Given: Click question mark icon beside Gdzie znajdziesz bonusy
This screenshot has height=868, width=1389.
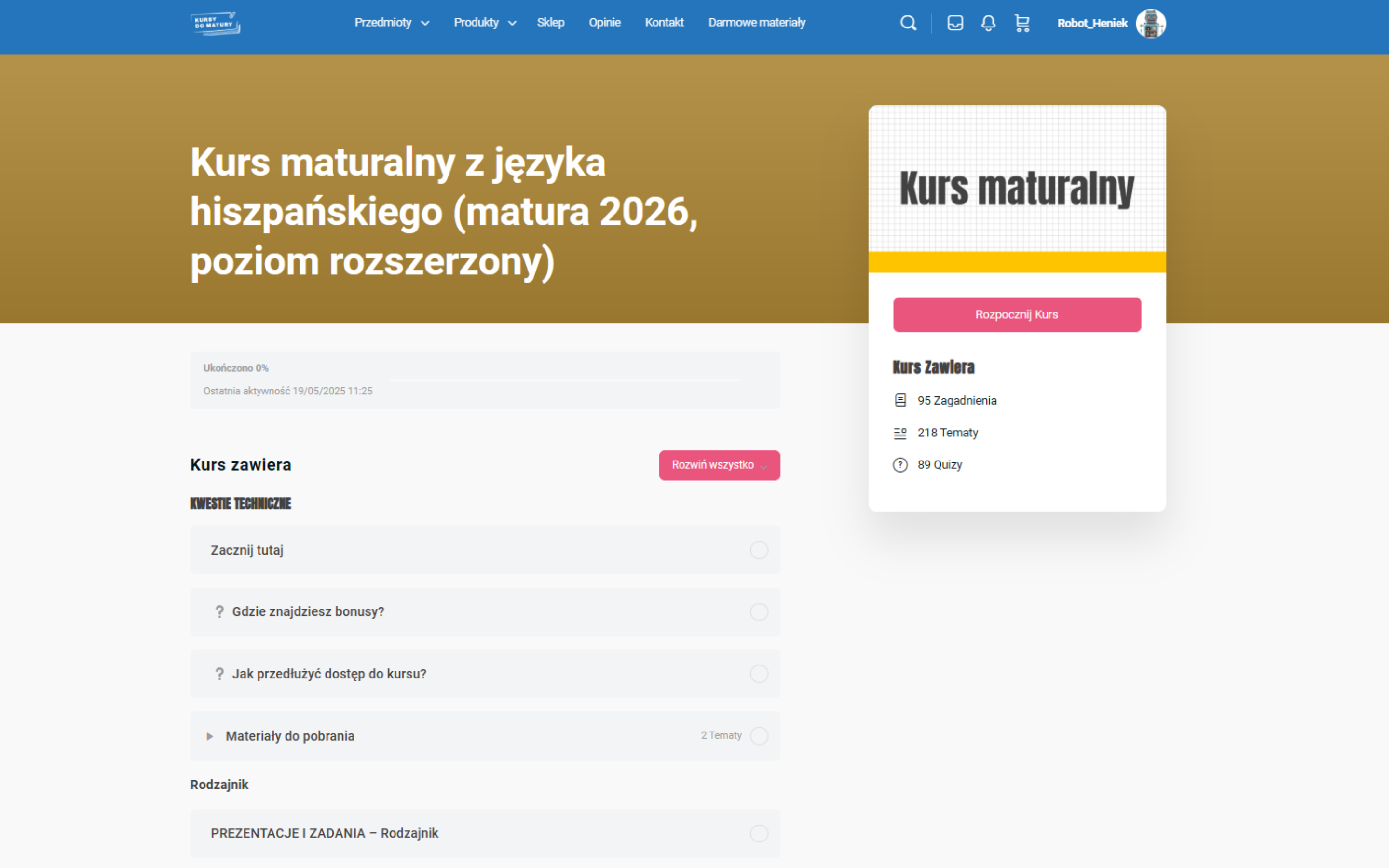Looking at the screenshot, I should pos(219,611).
